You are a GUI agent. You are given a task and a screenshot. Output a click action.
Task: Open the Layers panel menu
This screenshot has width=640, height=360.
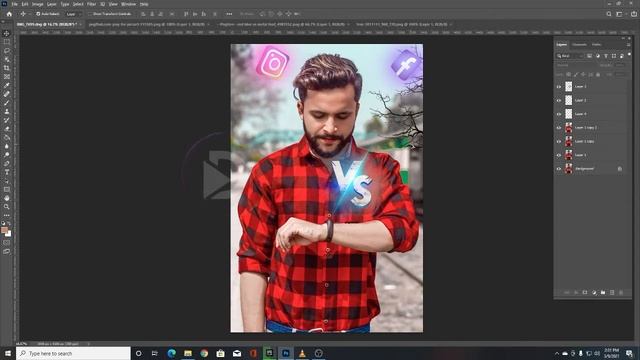pos(628,44)
